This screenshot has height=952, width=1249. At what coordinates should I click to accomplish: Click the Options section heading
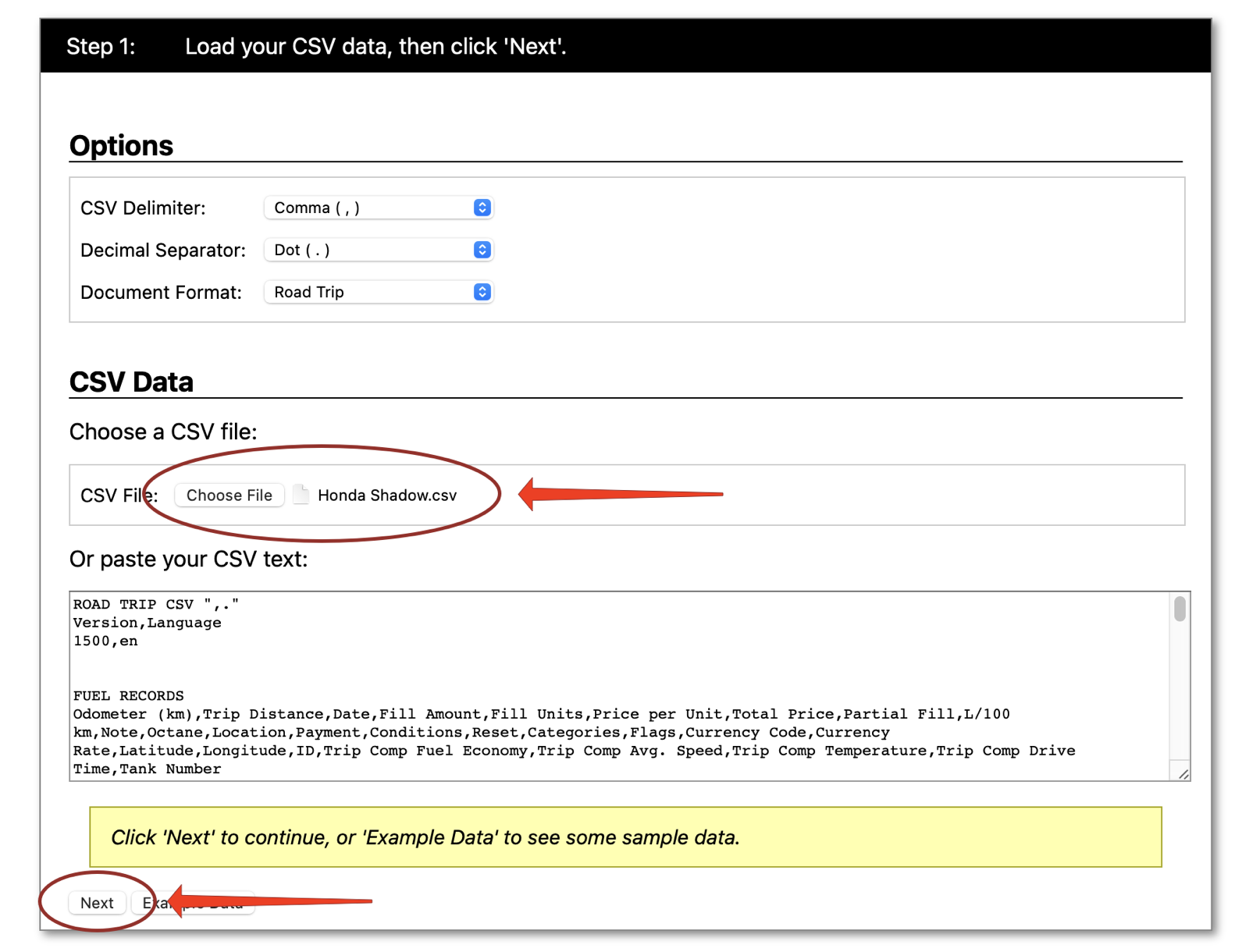[121, 146]
